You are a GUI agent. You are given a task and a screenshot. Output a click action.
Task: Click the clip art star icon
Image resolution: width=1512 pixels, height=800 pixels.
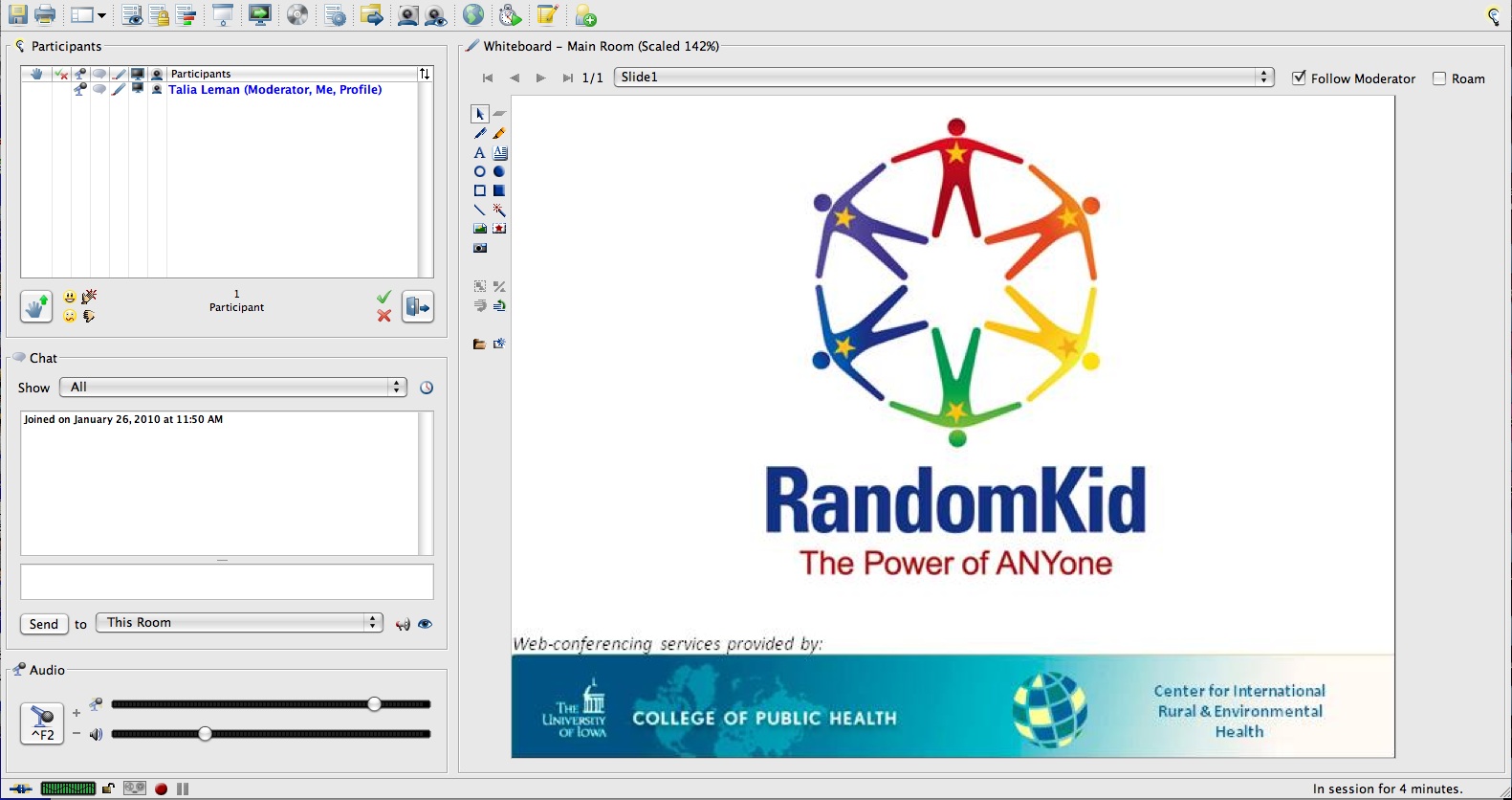pyautogui.click(x=499, y=229)
